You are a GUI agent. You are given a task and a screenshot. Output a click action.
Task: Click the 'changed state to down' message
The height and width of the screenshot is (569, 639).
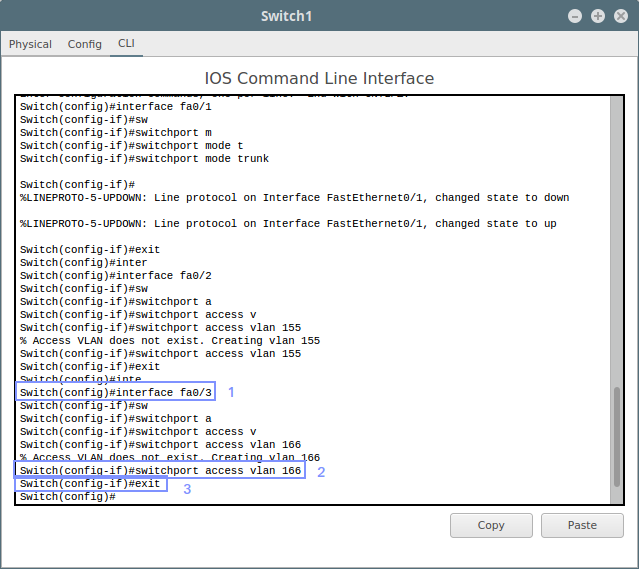tap(294, 198)
